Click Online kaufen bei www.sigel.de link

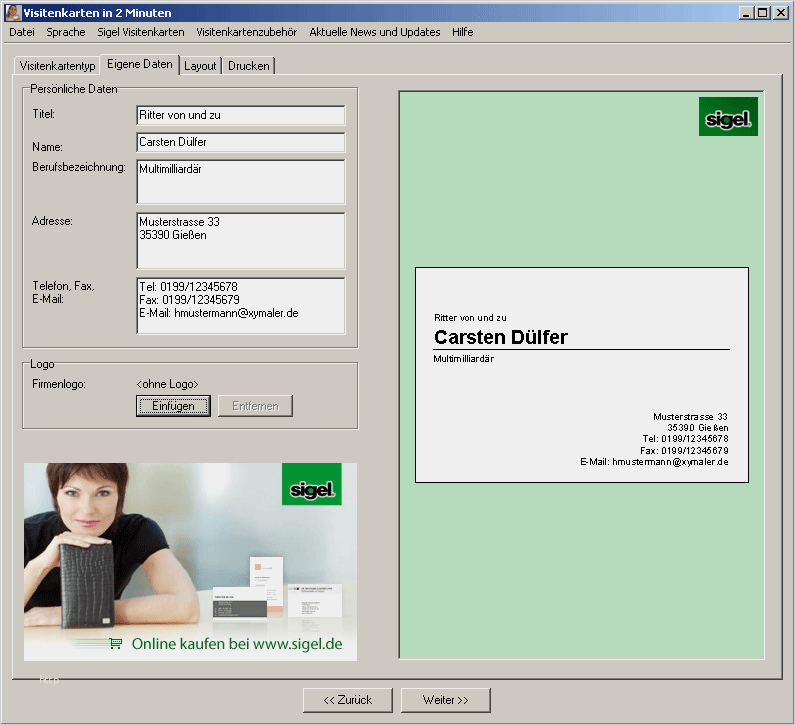tap(237, 644)
